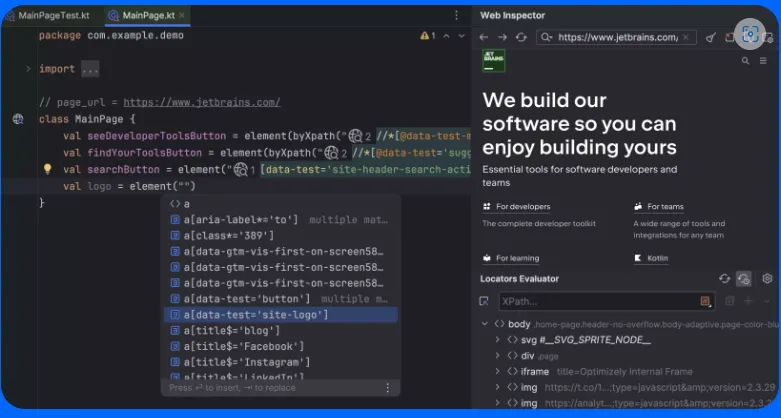The image size is (781, 418).
Task: Select the body row in DOM tree
Action: 628,324
